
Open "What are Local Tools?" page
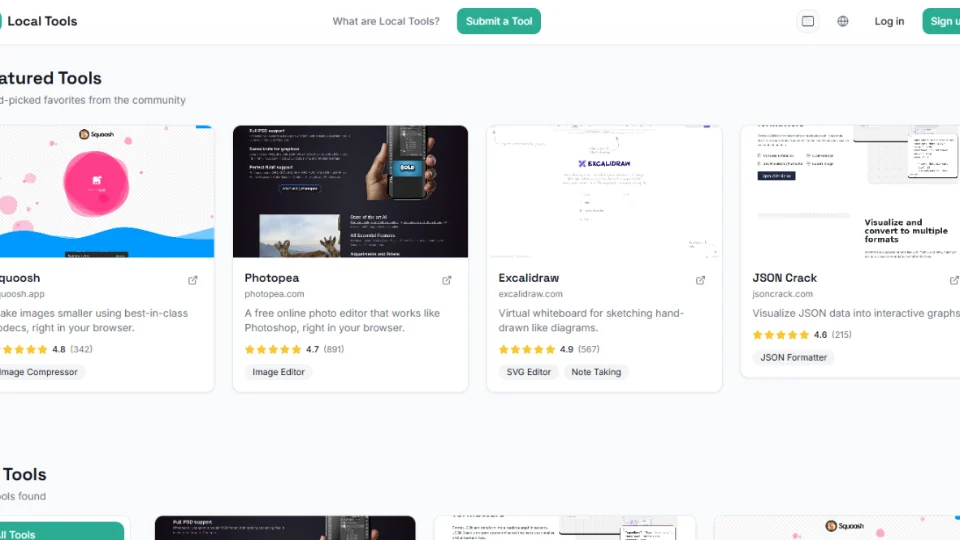pyautogui.click(x=386, y=21)
